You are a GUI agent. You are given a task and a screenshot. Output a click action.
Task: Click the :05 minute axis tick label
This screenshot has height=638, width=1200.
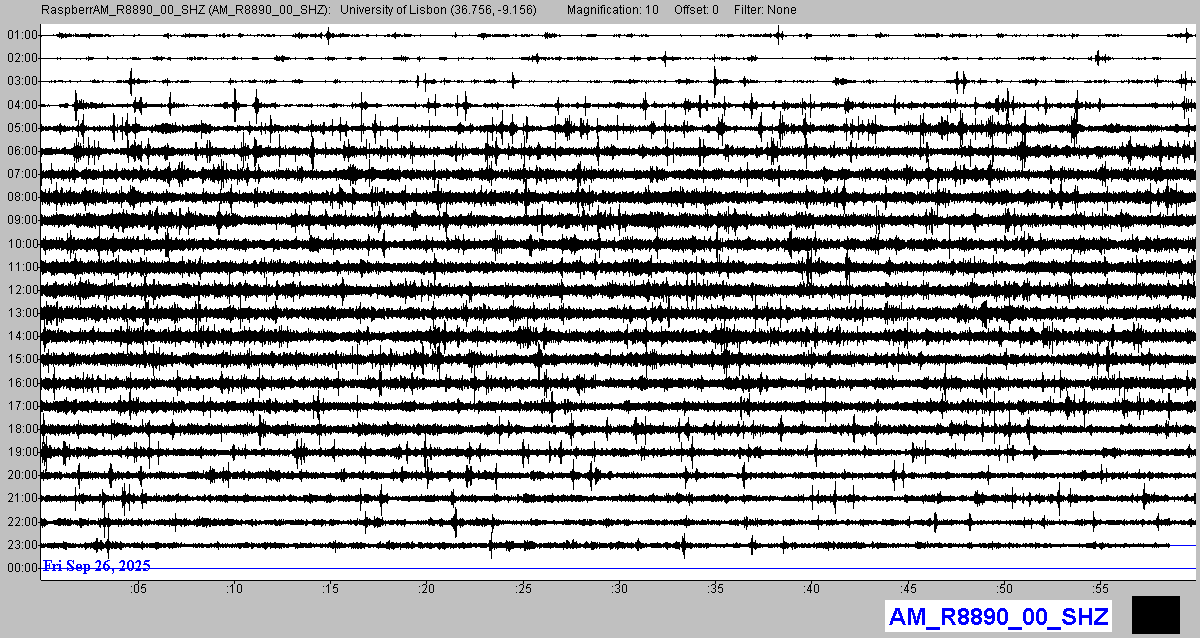pos(138,588)
